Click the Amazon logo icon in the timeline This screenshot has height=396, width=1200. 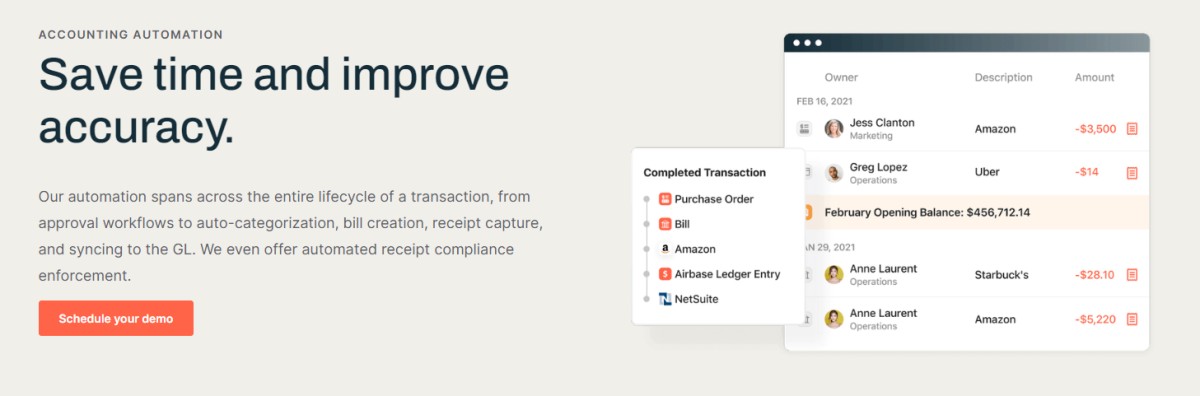coord(665,249)
